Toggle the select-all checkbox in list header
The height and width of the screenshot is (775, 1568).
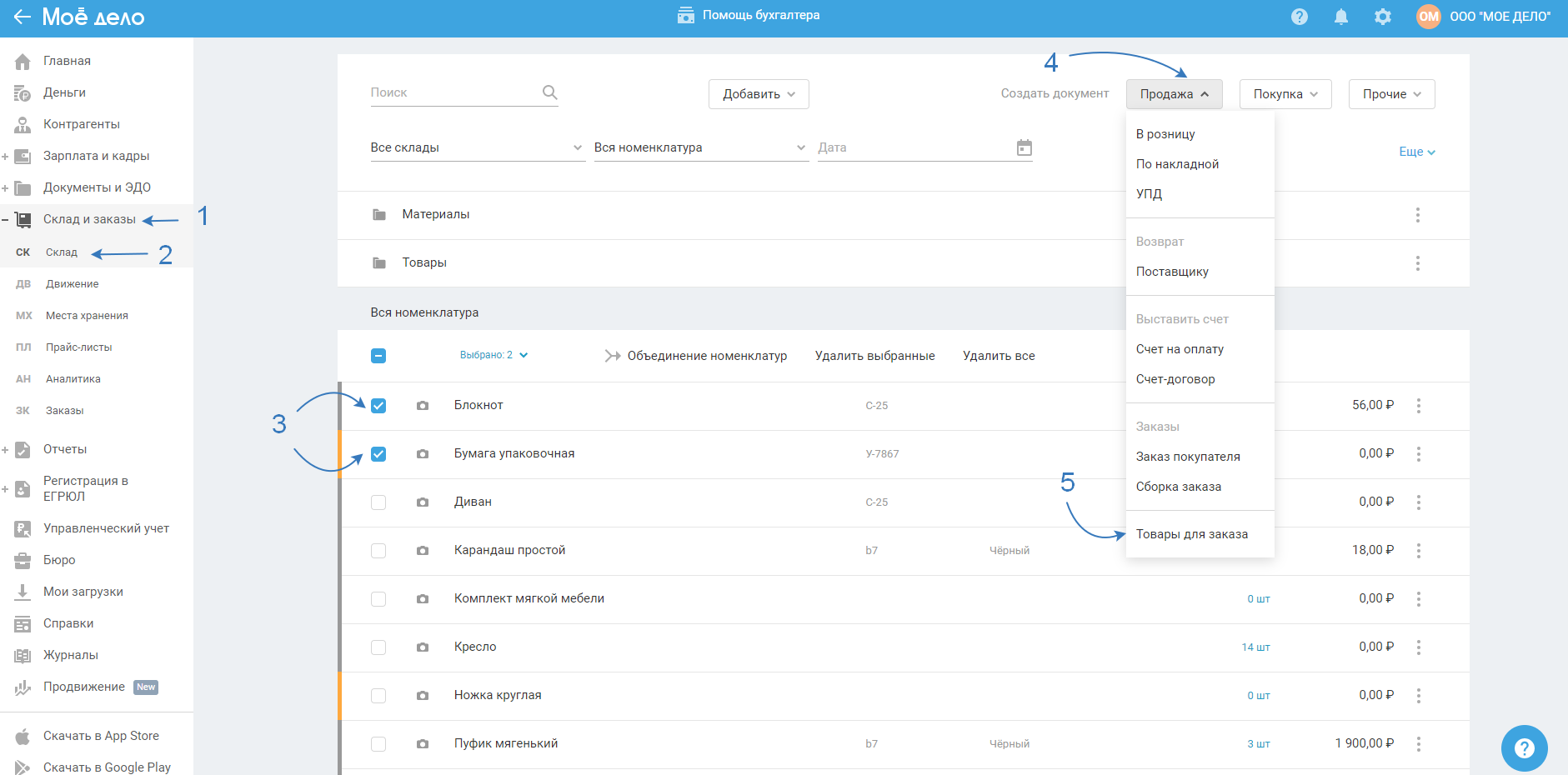pos(378,356)
